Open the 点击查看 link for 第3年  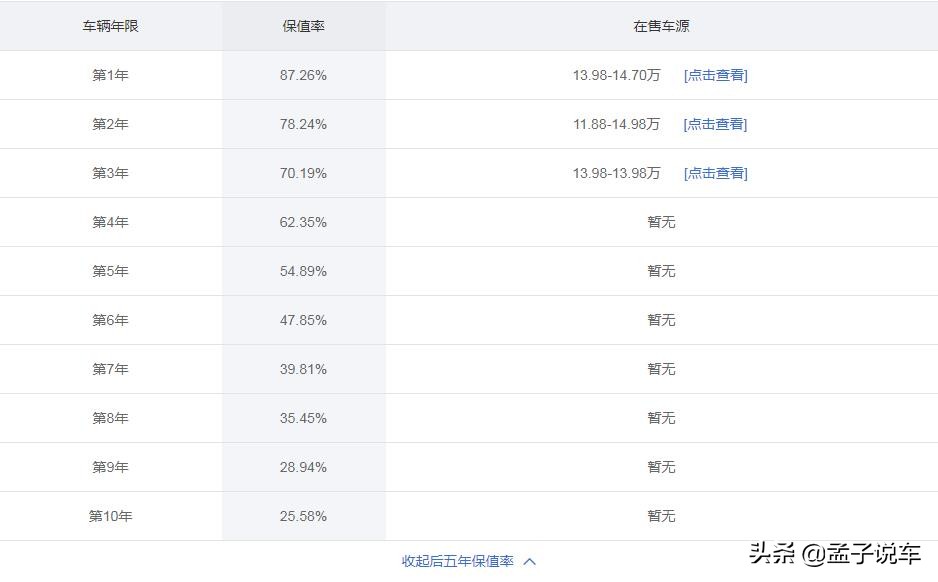click(x=715, y=172)
